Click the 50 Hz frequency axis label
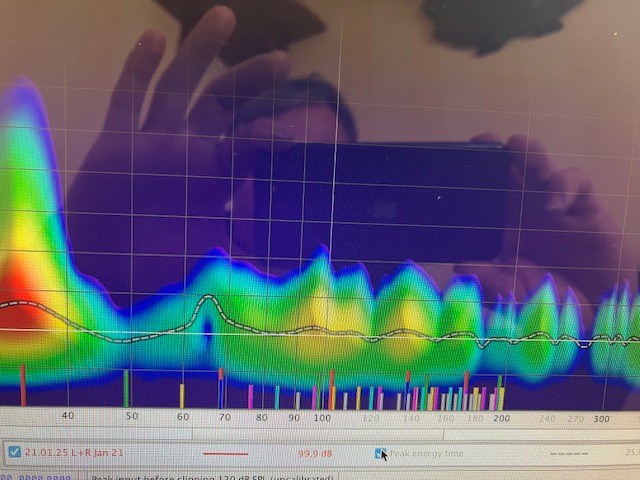The height and width of the screenshot is (480, 640). coord(131,416)
